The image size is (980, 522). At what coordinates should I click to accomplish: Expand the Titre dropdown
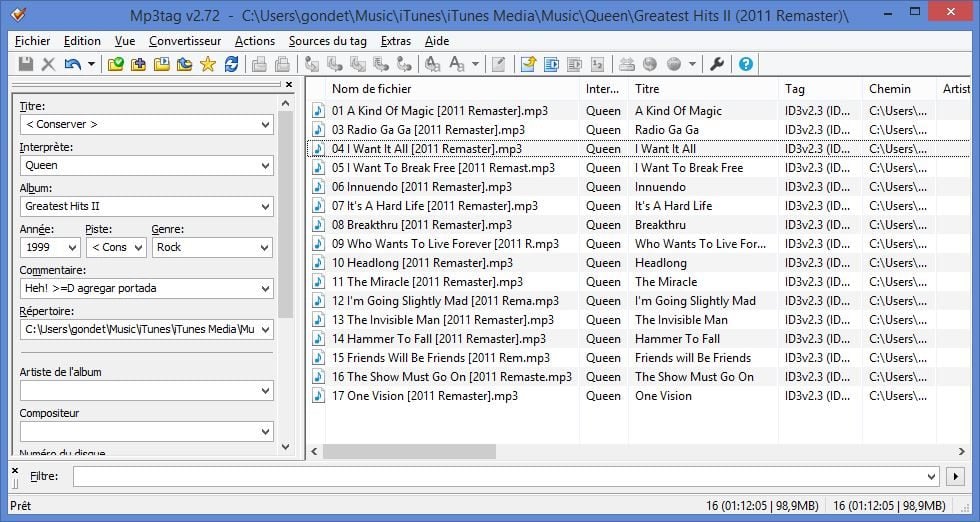click(265, 125)
